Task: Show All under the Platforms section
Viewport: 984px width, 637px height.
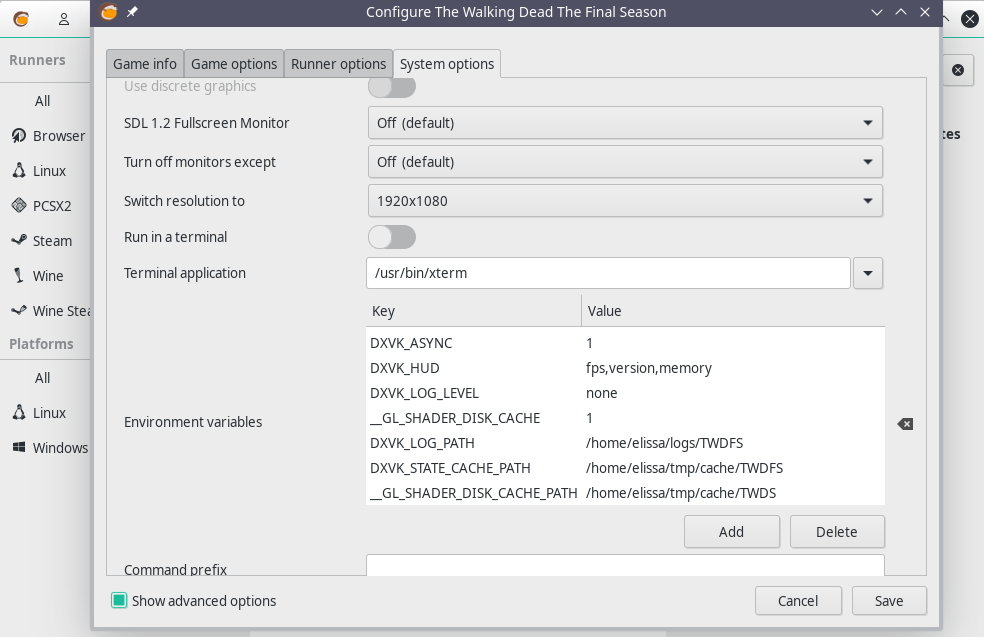Action: 43,378
